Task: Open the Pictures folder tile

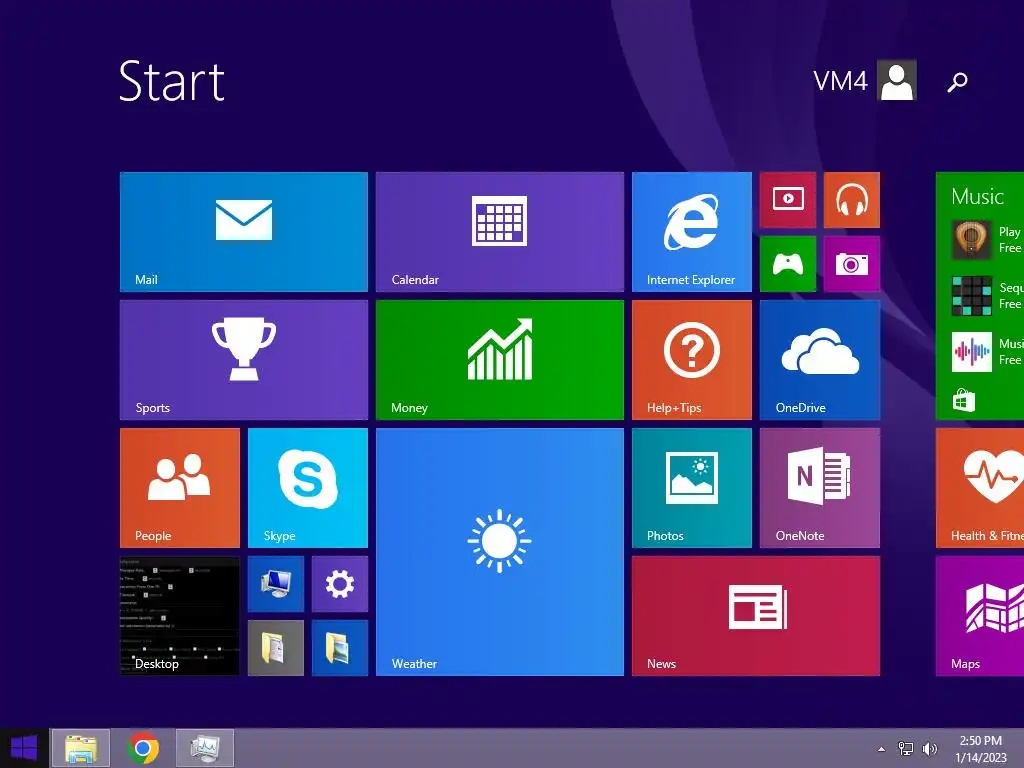Action: (x=340, y=648)
